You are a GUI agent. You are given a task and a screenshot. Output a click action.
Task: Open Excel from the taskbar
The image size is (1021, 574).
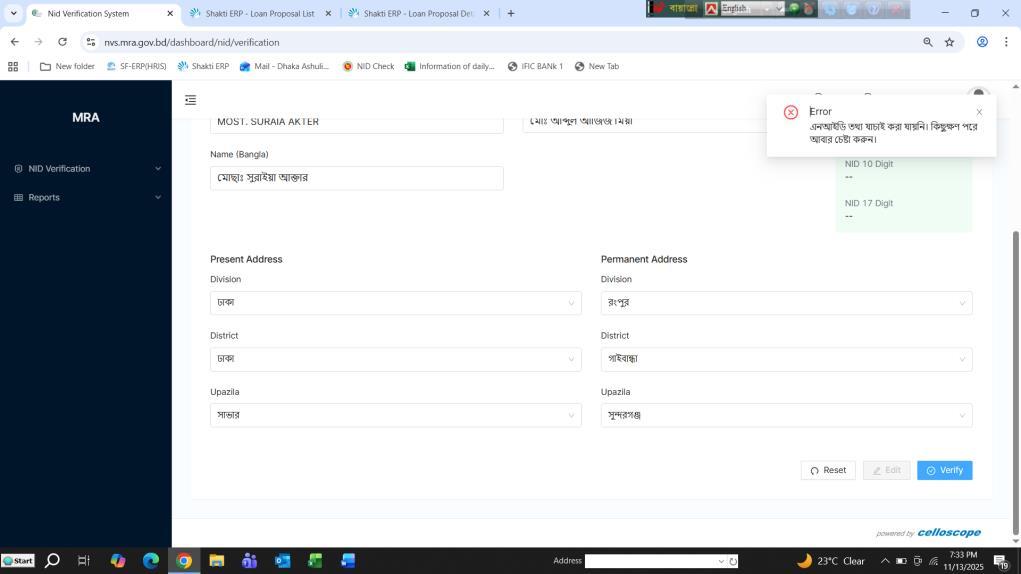coord(315,561)
